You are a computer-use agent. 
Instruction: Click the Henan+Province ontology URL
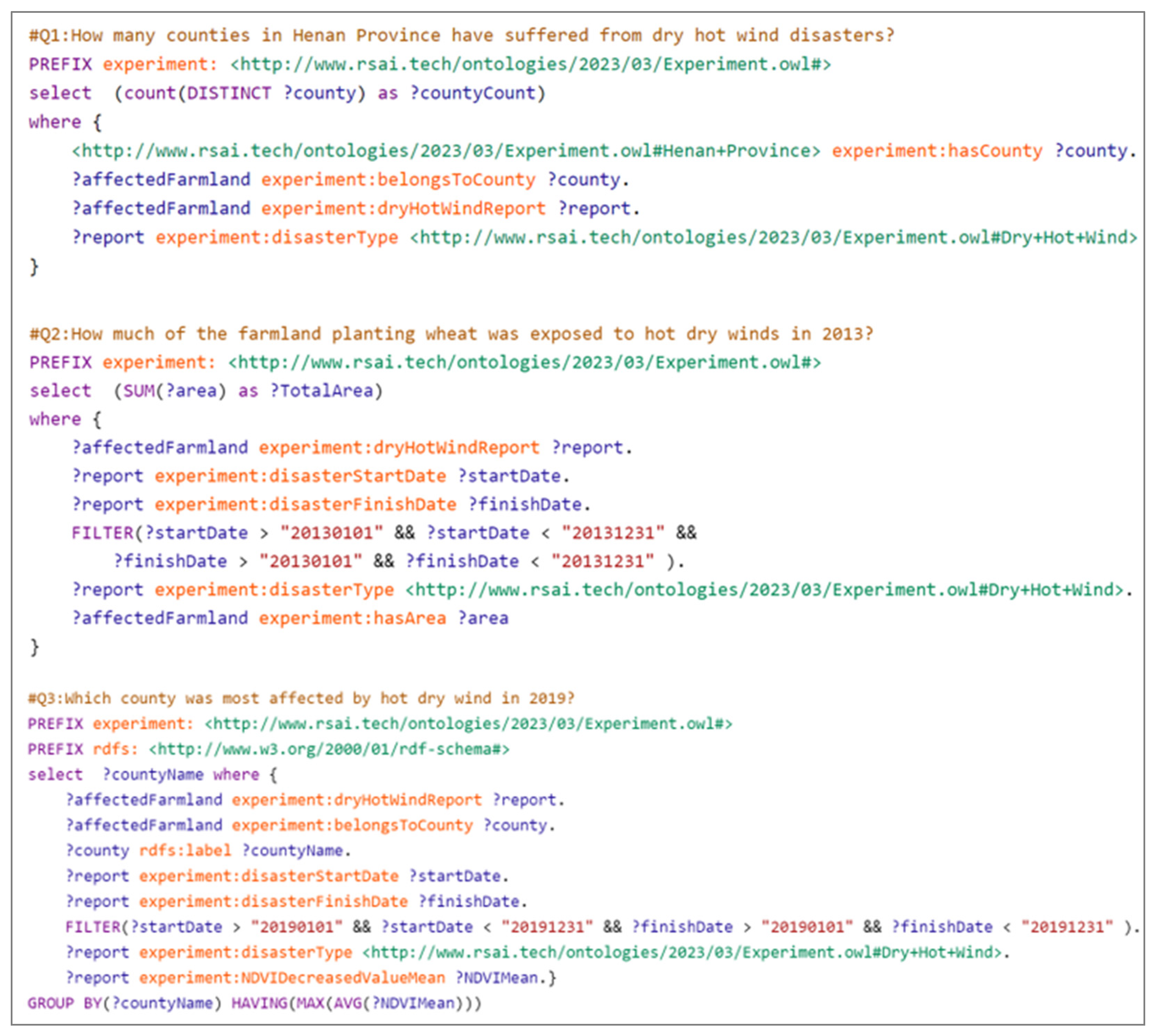tap(446, 151)
